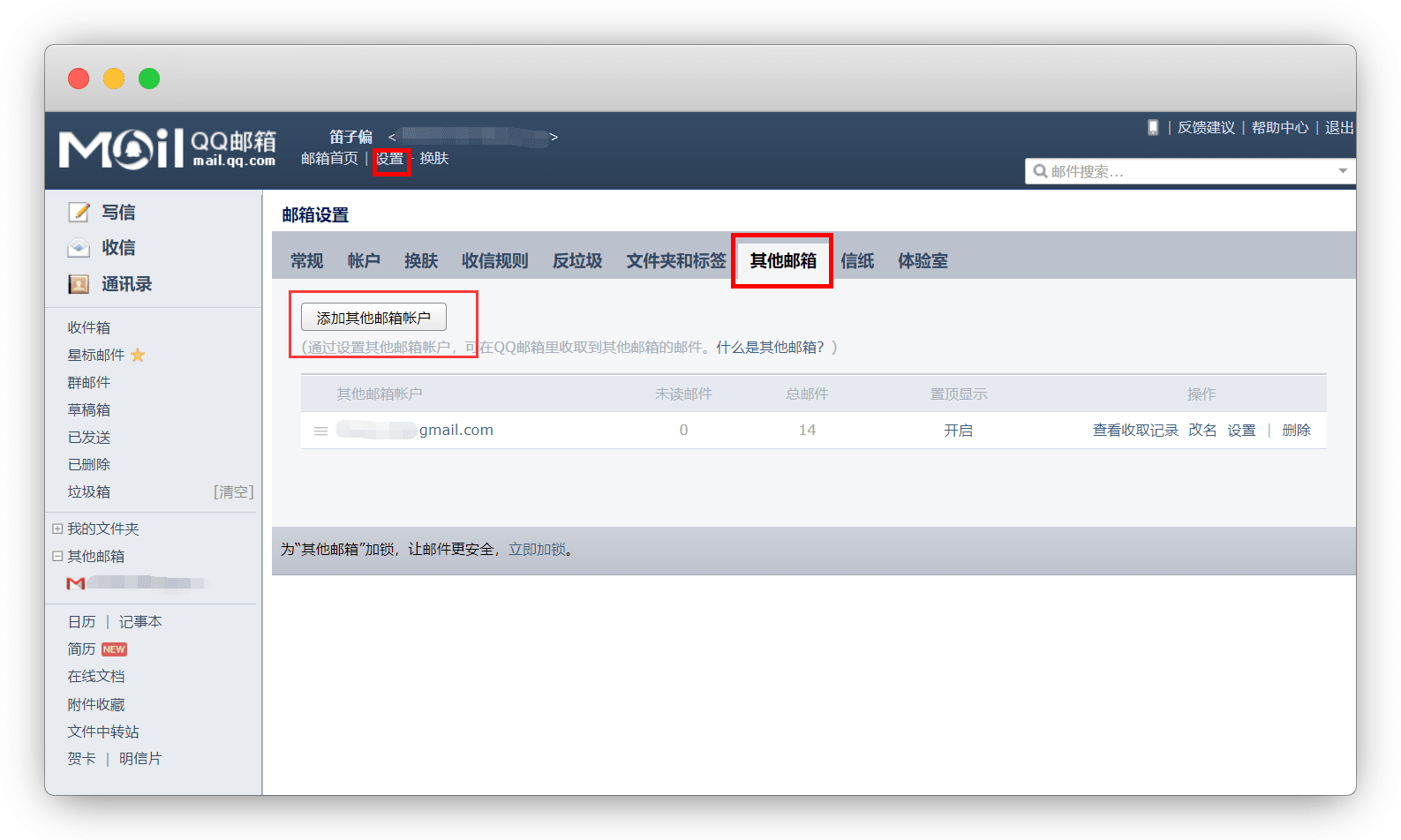The image size is (1401, 840).
Task: Switch to the 反垃圾 settings tab
Action: [577, 260]
